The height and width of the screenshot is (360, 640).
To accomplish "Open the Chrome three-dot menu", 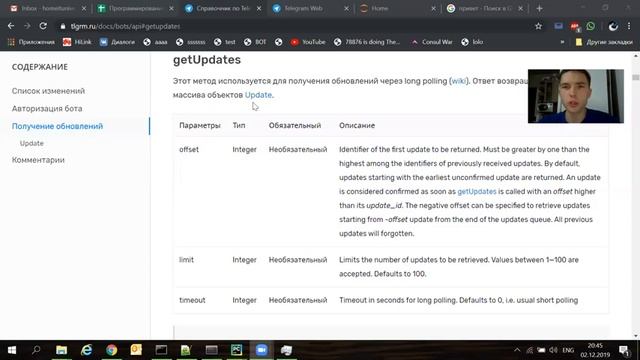I will [x=629, y=26].
